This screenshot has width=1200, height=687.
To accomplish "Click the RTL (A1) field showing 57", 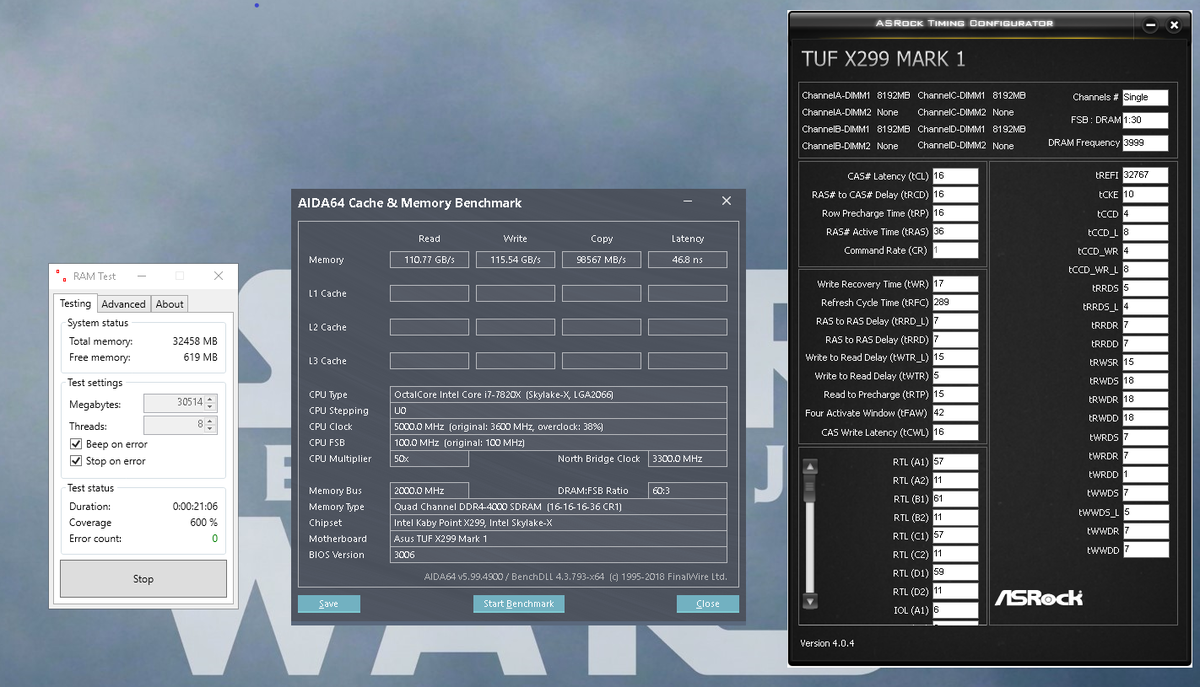I will tap(955, 462).
